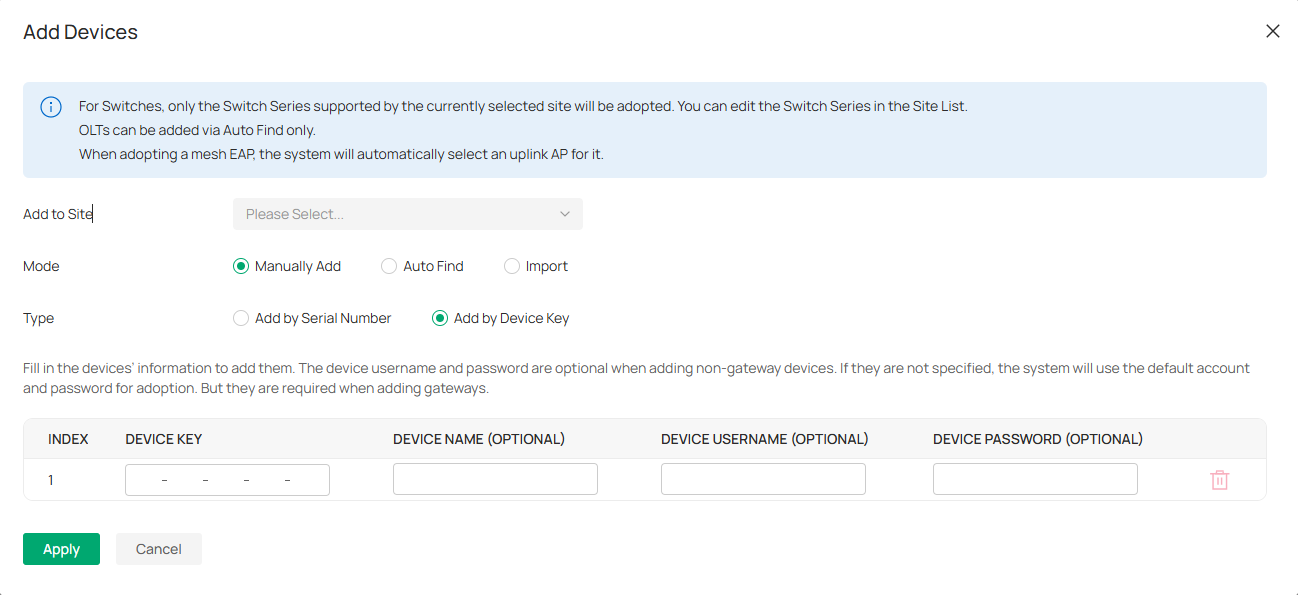
Task: Click the Device Username text box
Action: click(x=763, y=479)
